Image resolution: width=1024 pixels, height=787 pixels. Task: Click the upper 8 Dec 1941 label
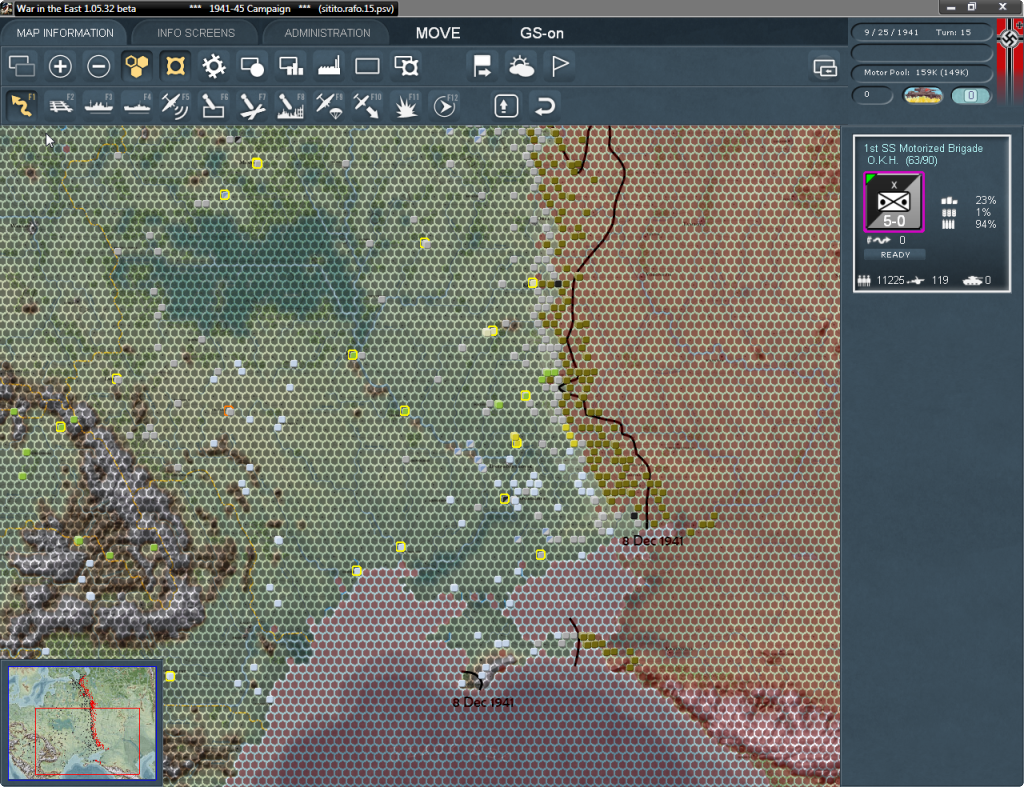[x=652, y=541]
